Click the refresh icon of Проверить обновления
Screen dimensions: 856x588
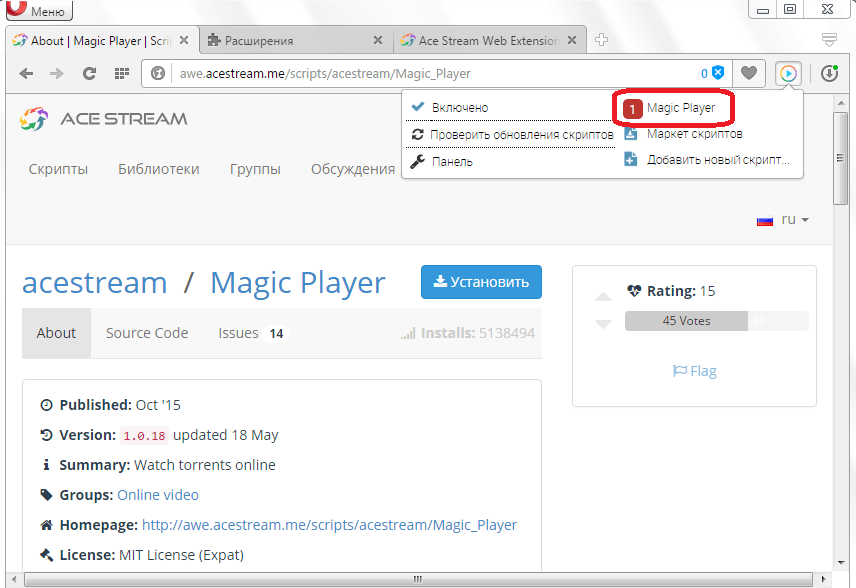pyautogui.click(x=418, y=134)
